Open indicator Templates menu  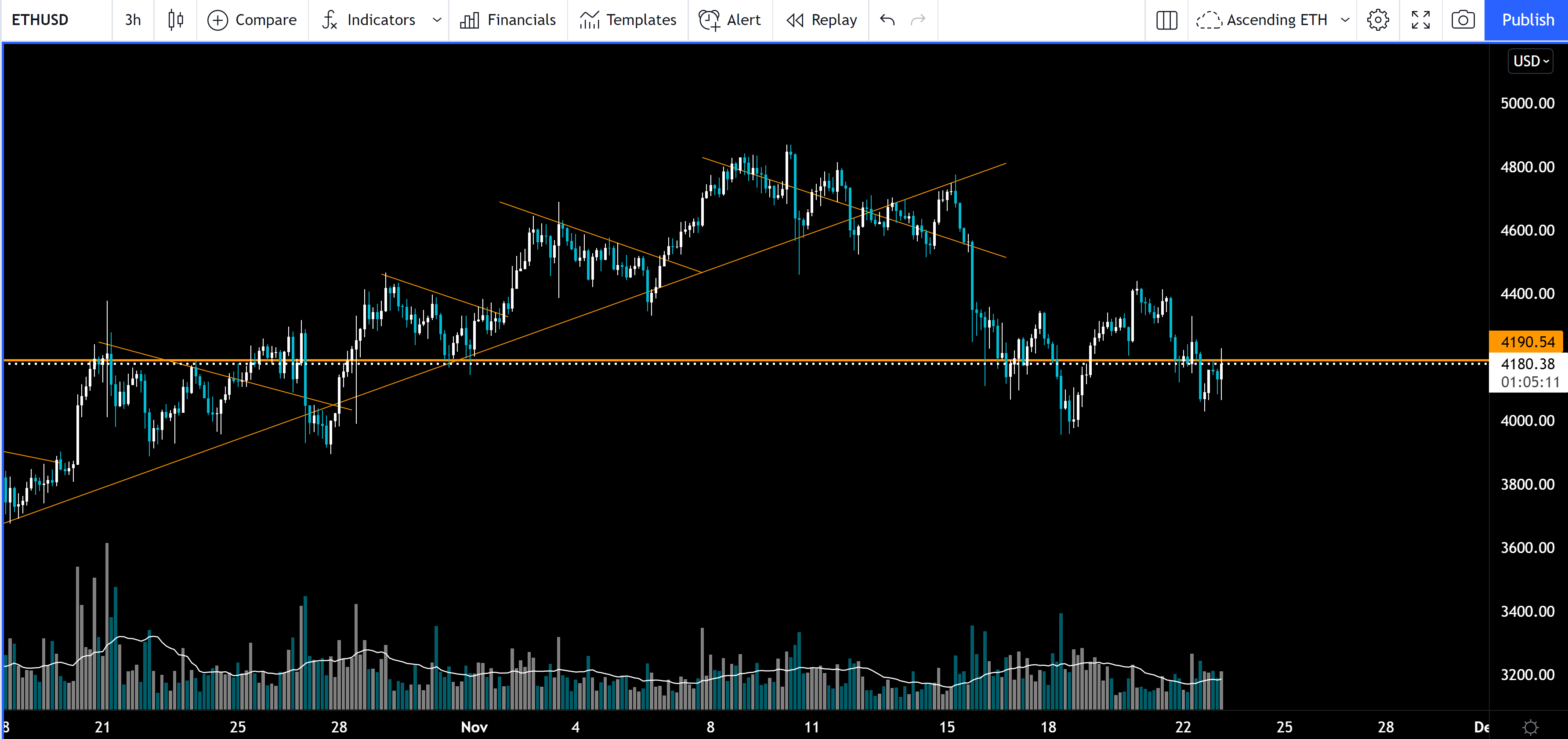coord(627,20)
